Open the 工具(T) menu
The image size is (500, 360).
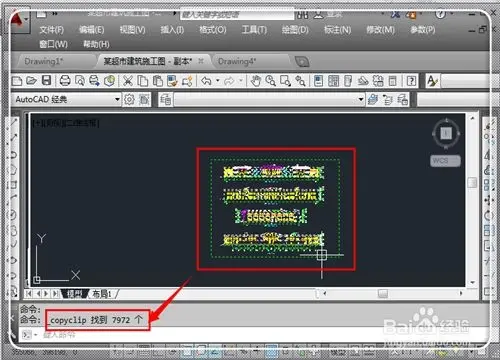tap(254, 30)
